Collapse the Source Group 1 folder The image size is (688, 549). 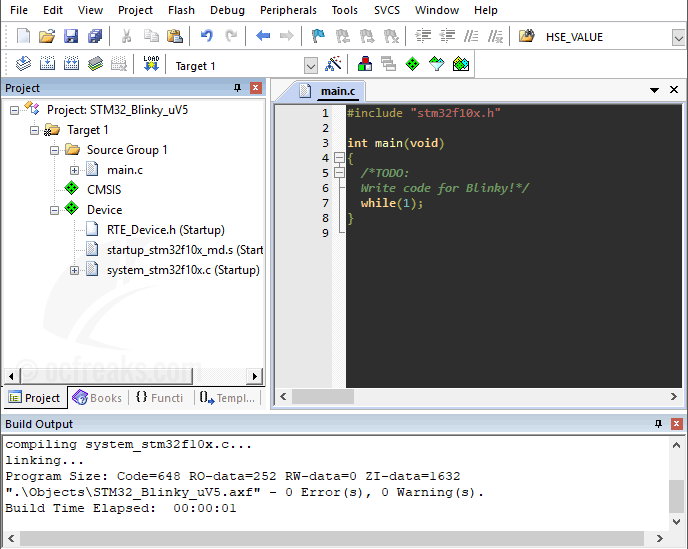55,150
